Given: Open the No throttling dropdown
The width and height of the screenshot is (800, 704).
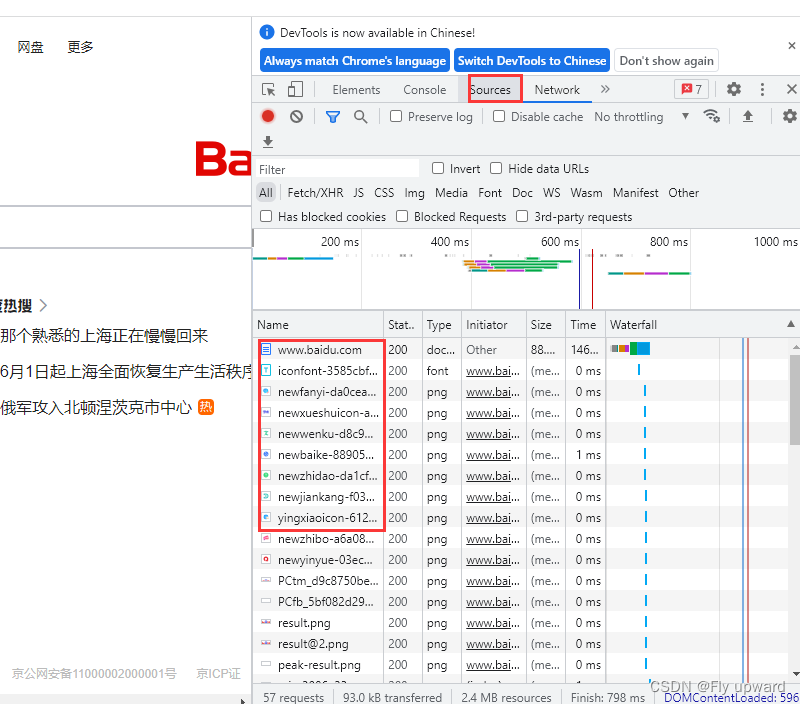Looking at the screenshot, I should (642, 117).
